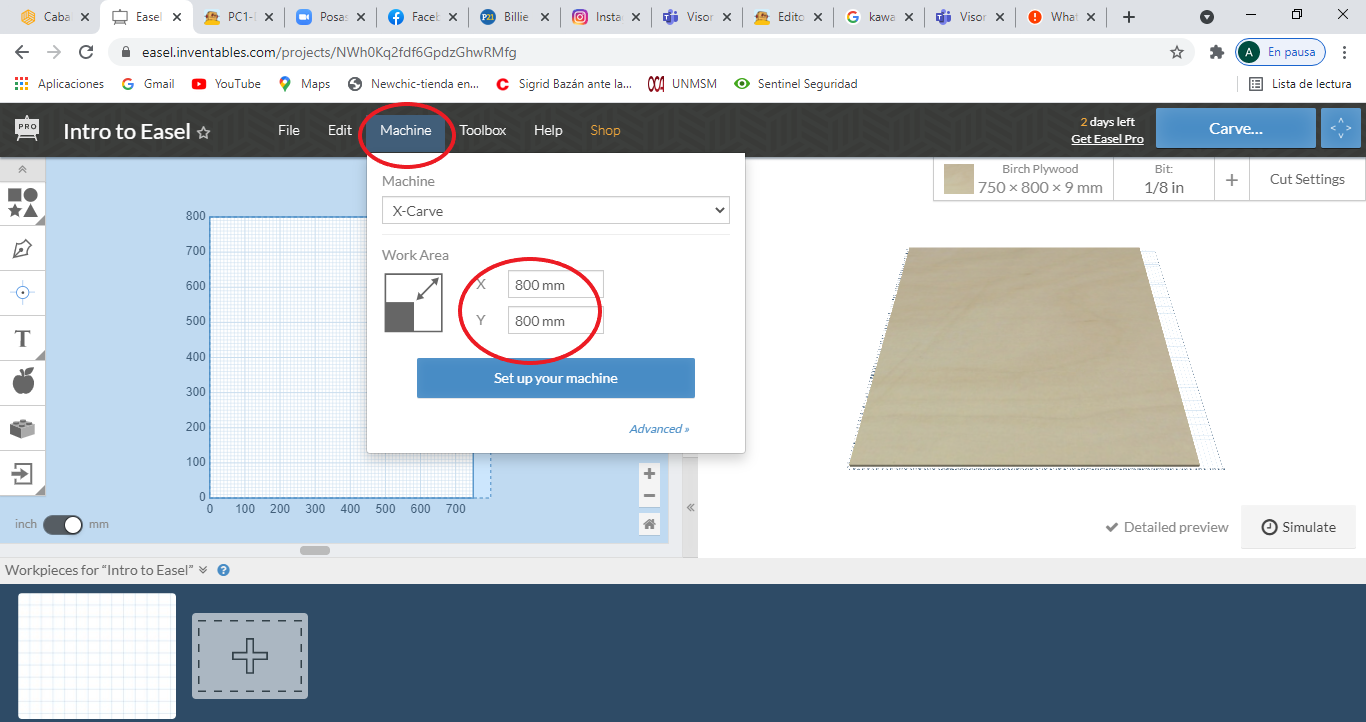Toggle the Detailed preview checkmark
The image size is (1366, 722).
point(1166,527)
